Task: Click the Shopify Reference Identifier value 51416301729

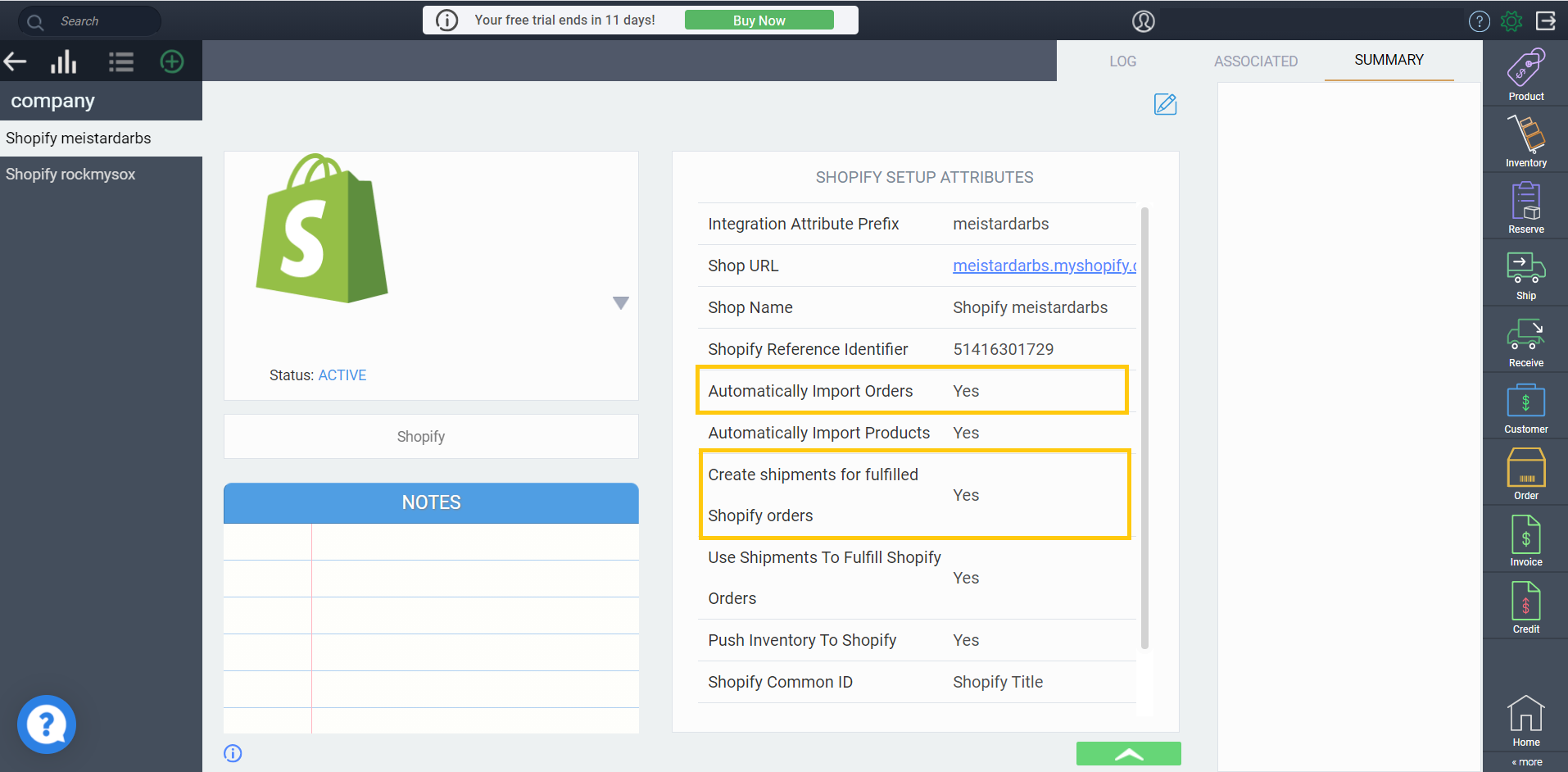Action: 1004,349
